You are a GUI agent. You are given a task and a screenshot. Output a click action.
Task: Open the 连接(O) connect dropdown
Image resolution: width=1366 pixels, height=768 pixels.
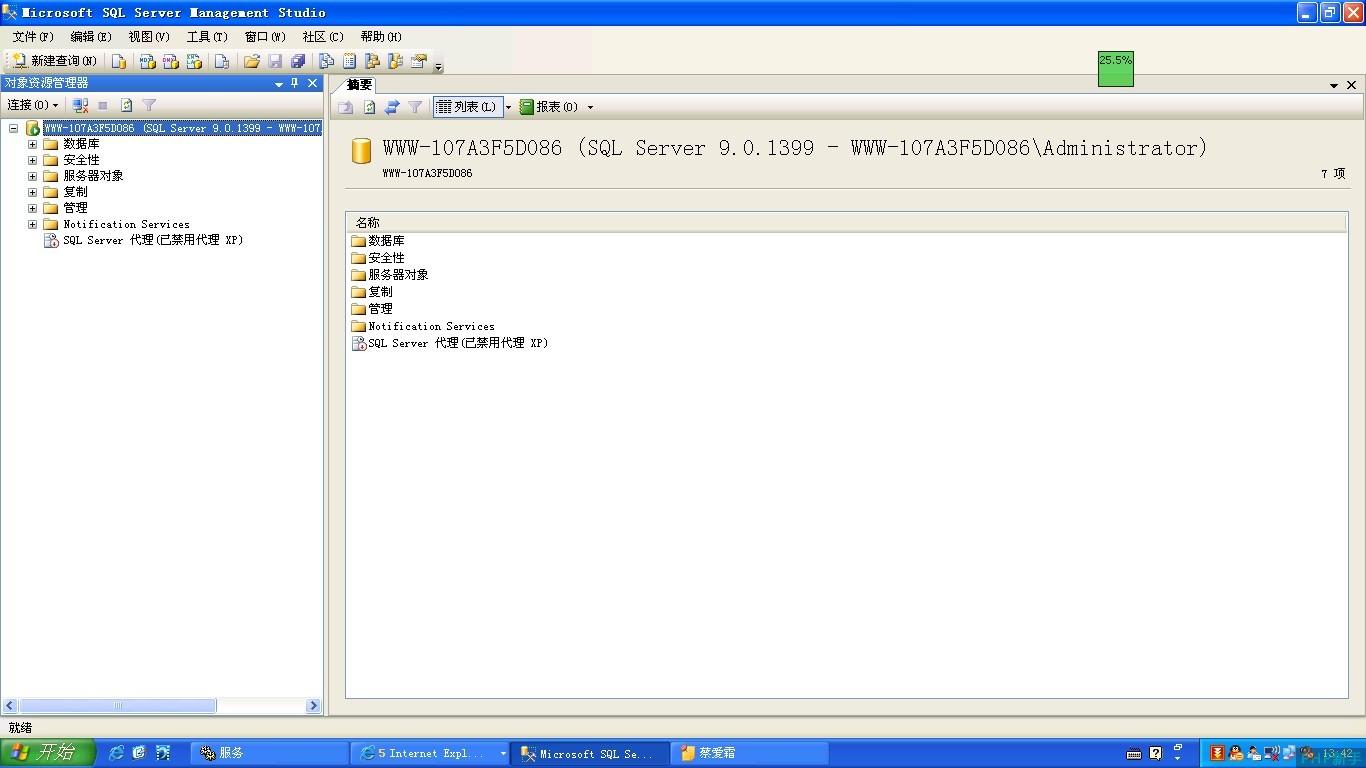(x=33, y=105)
